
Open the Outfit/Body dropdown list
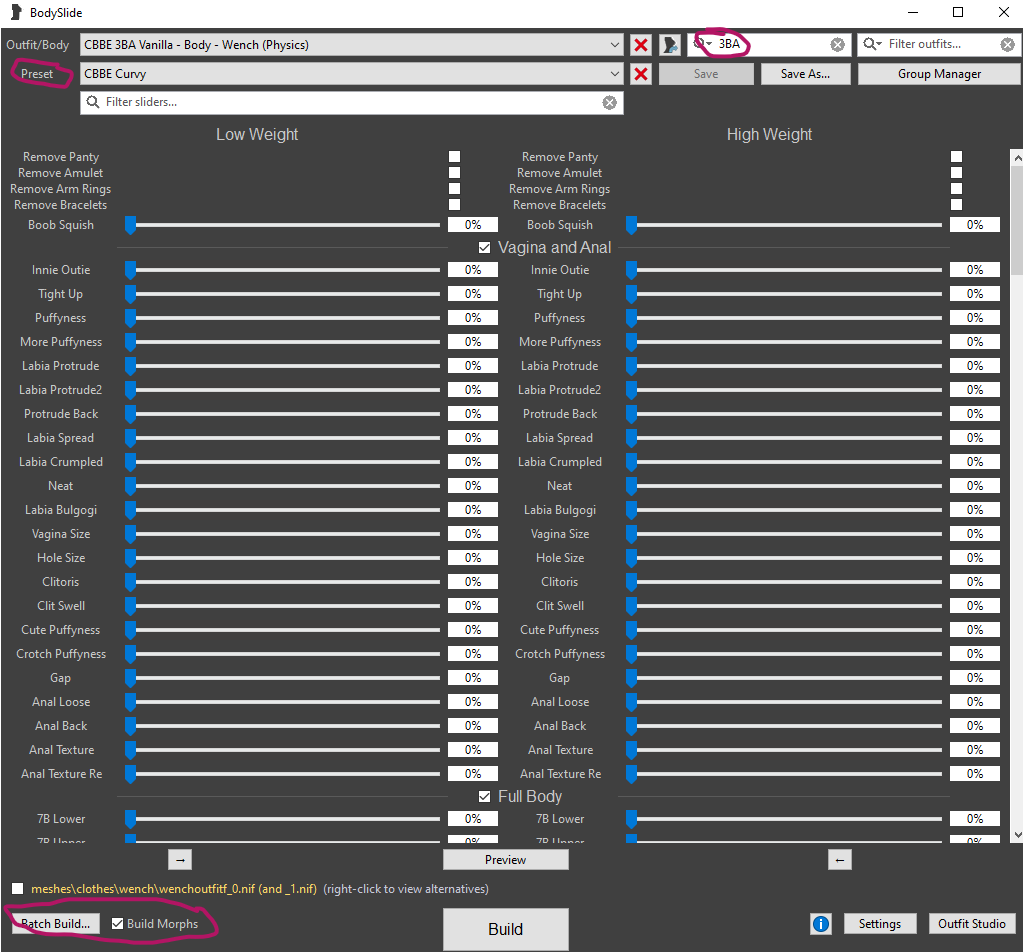click(352, 44)
